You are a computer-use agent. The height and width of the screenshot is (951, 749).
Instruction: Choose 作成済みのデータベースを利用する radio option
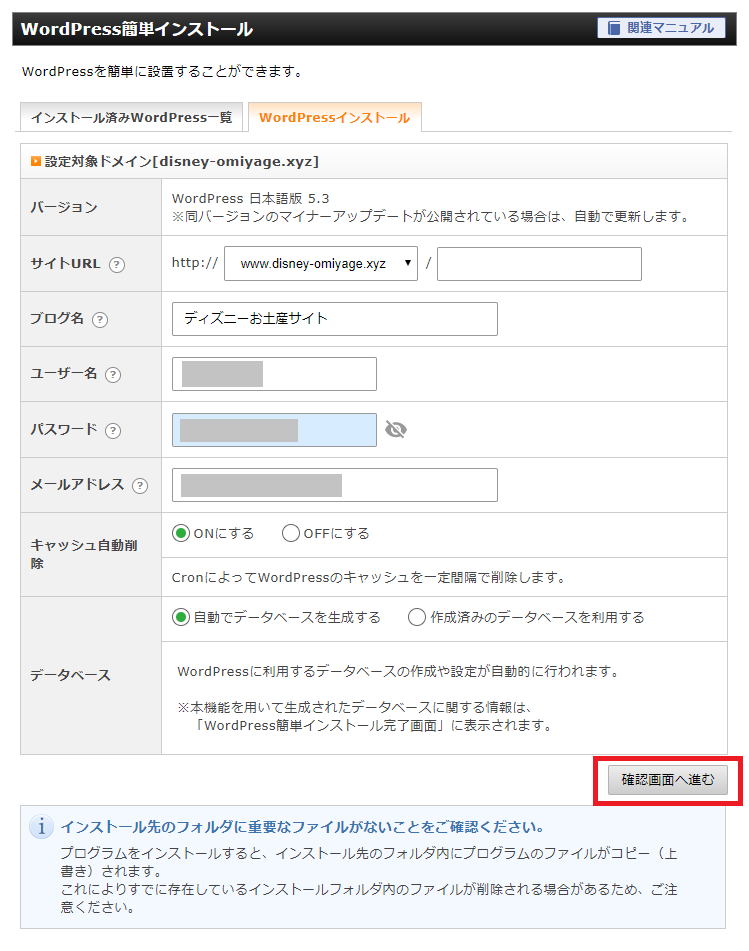[417, 617]
